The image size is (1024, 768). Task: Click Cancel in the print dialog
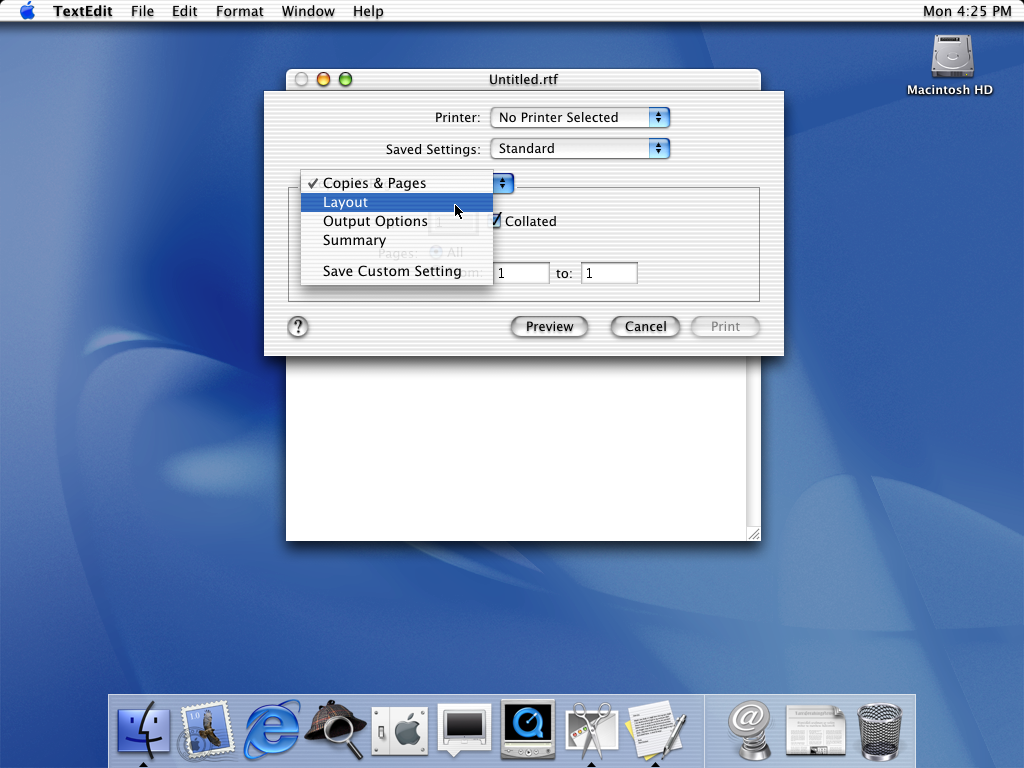pos(645,327)
